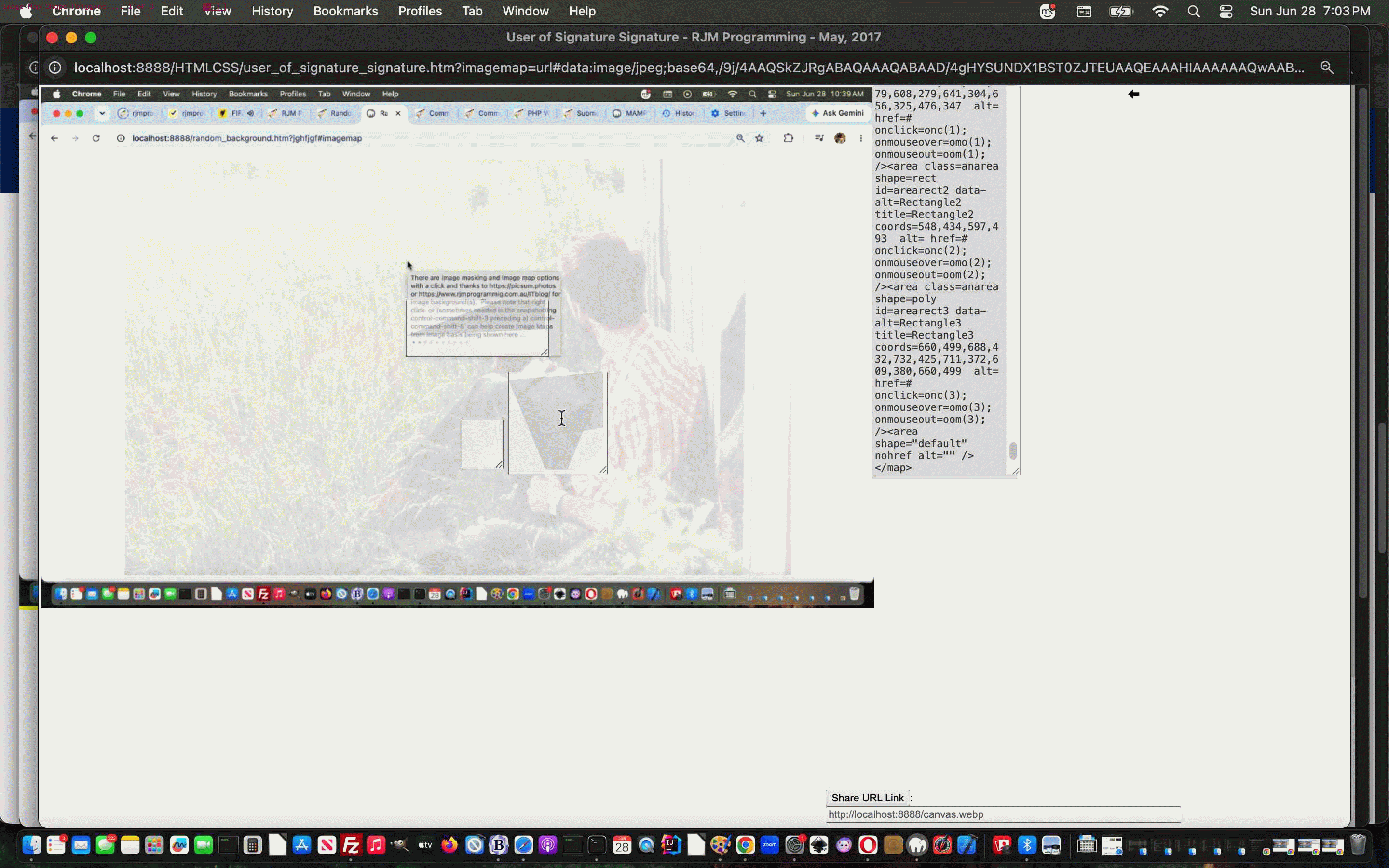Open BBEdit from the Dock
1389x868 pixels.
click(499, 845)
